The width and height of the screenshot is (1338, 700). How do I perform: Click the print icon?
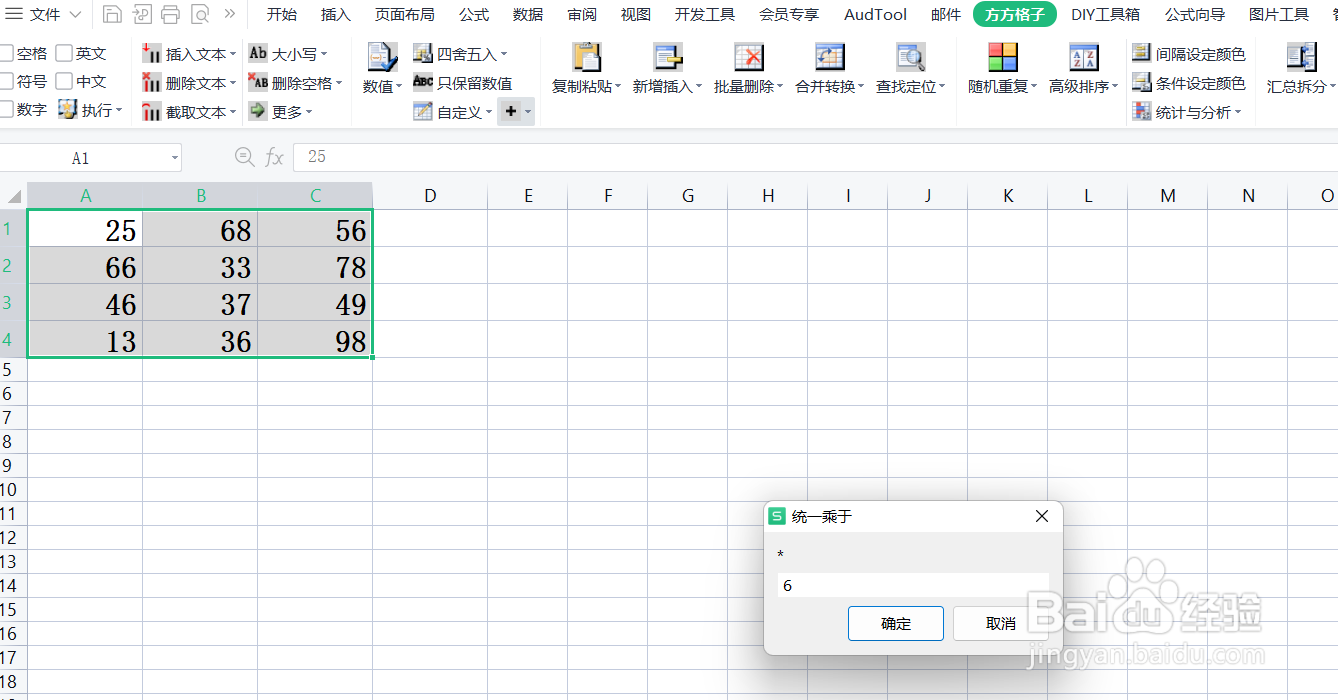(x=171, y=14)
